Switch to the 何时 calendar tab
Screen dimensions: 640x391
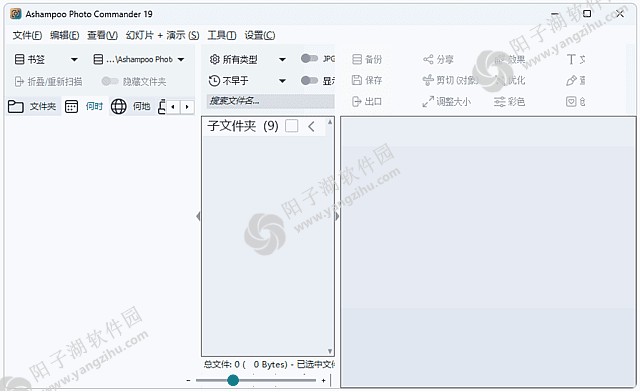click(x=84, y=107)
